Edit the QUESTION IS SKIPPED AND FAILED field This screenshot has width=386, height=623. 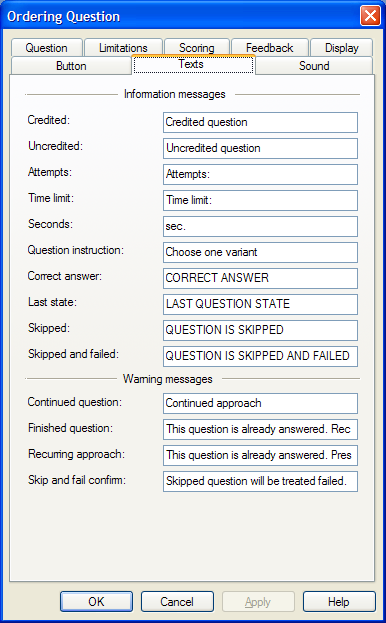click(260, 356)
